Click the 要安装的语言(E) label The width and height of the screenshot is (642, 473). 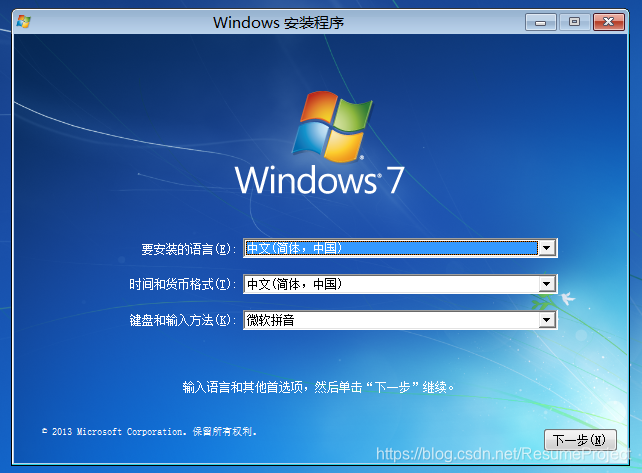click(188, 249)
